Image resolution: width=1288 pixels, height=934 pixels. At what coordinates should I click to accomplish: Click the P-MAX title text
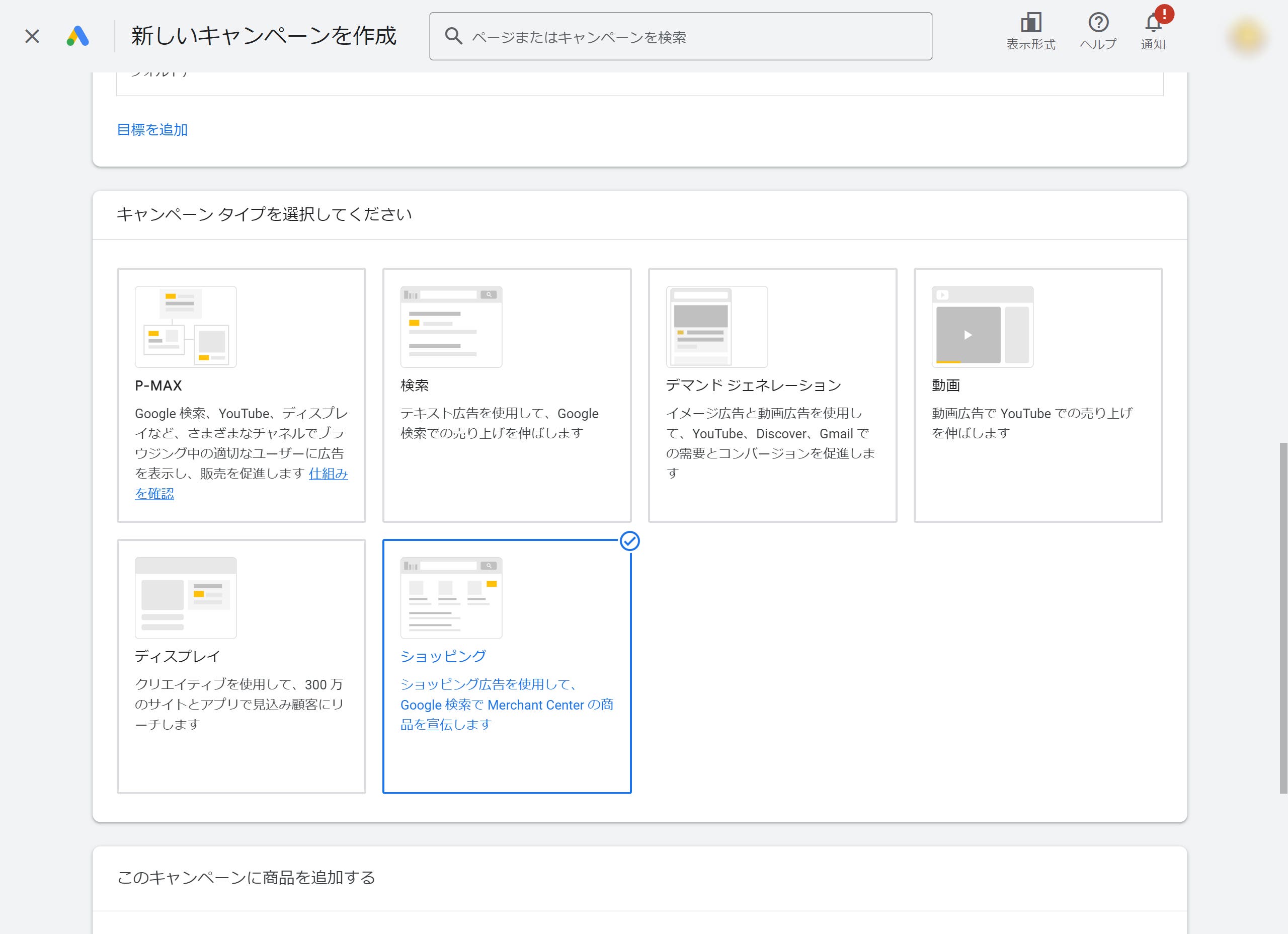pyautogui.click(x=158, y=386)
